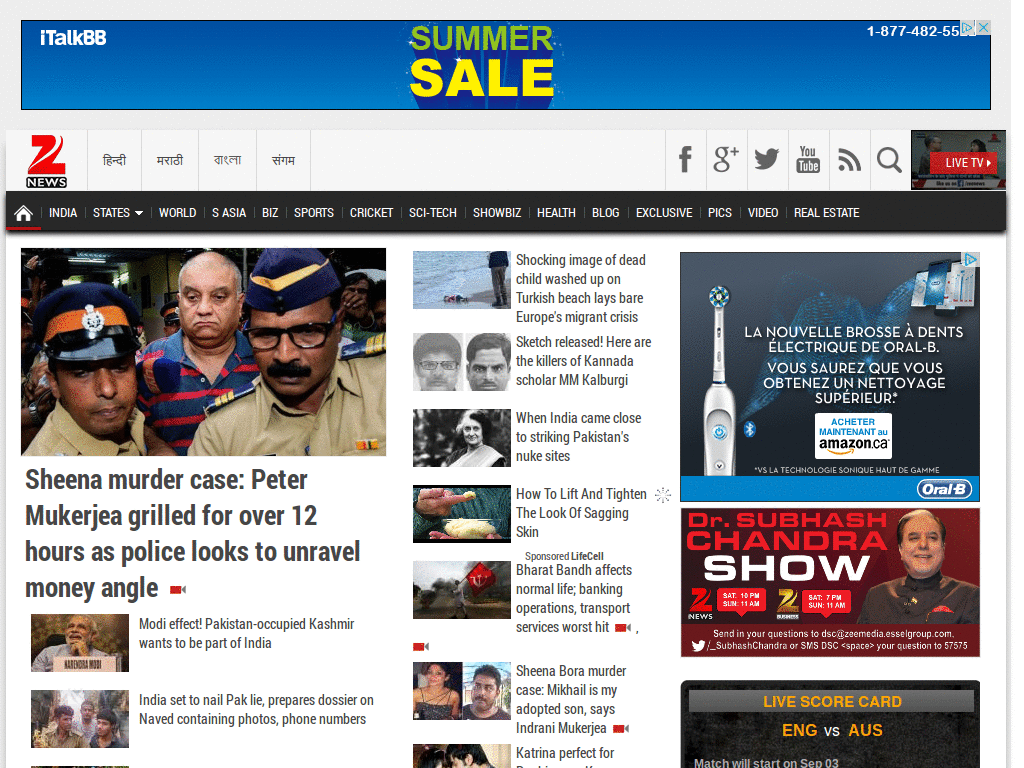The width and height of the screenshot is (1024, 768).
Task: Open the Sangam language link
Action: click(x=283, y=160)
